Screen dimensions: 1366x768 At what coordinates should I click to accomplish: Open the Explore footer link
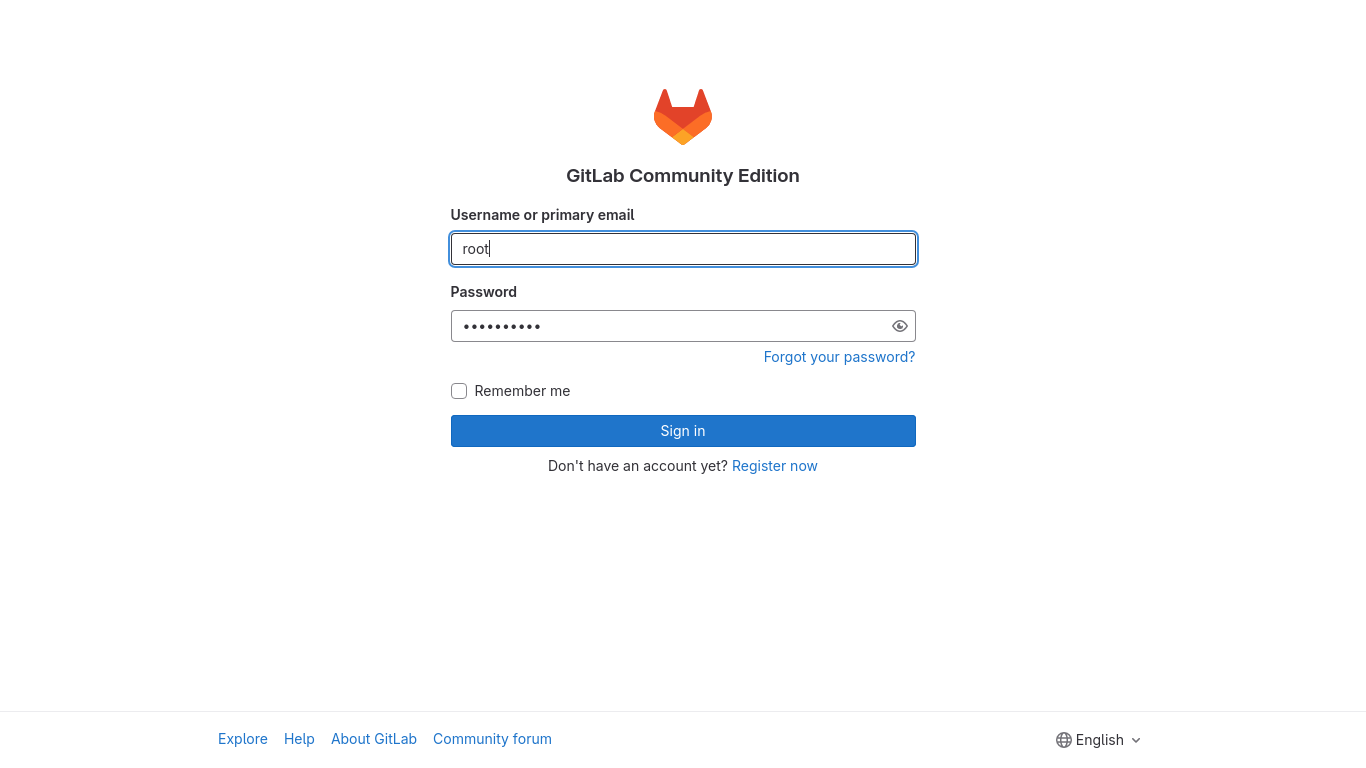pyautogui.click(x=243, y=739)
